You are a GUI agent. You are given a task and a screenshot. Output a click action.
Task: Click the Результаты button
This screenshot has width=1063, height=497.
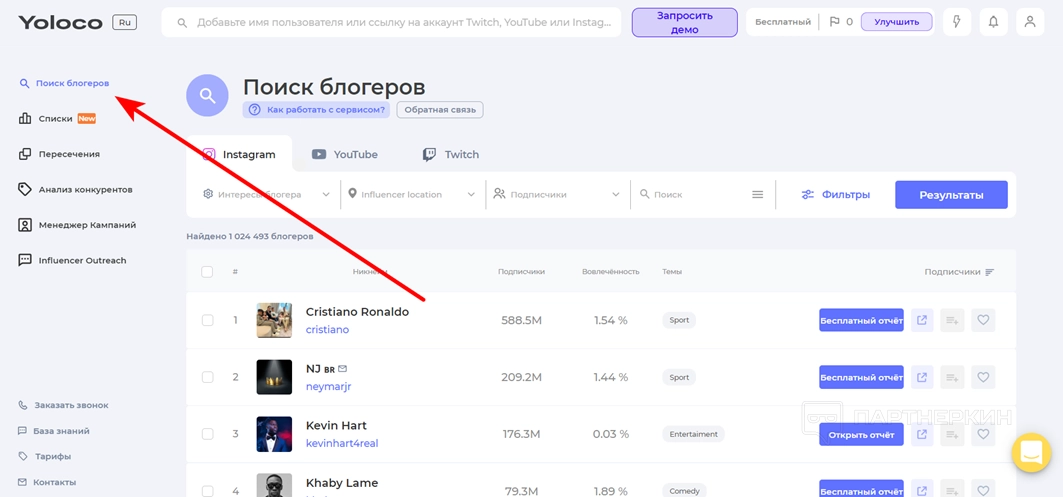pos(950,195)
